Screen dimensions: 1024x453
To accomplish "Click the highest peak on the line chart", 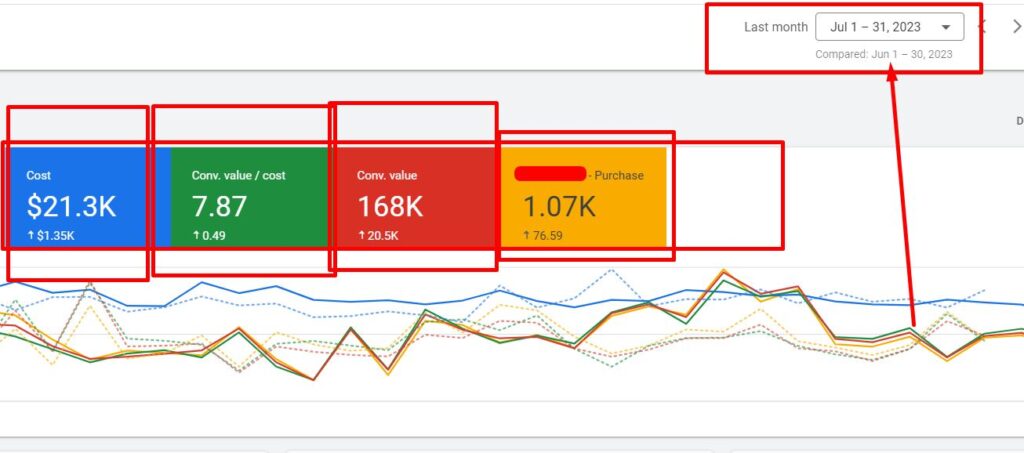I will pos(719,271).
